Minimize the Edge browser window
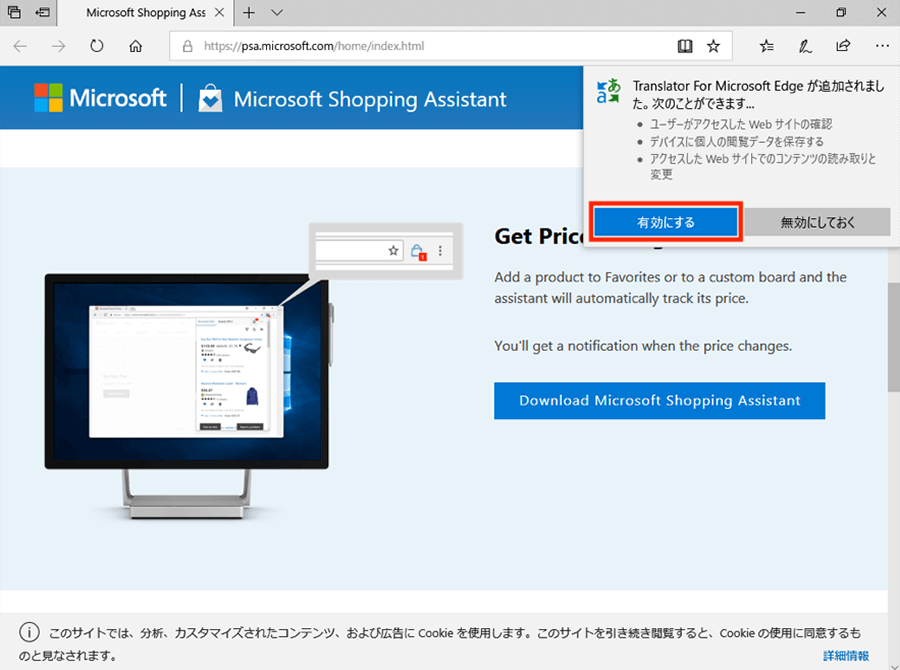 [801, 12]
